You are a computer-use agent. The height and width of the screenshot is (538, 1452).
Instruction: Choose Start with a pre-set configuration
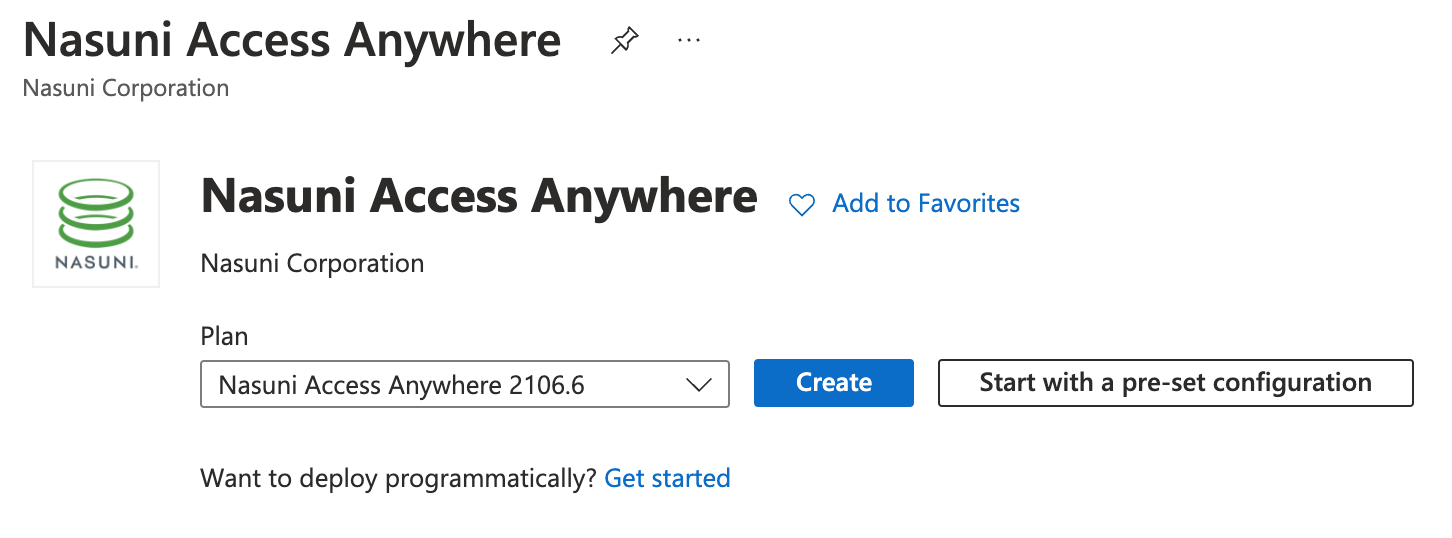[1175, 383]
